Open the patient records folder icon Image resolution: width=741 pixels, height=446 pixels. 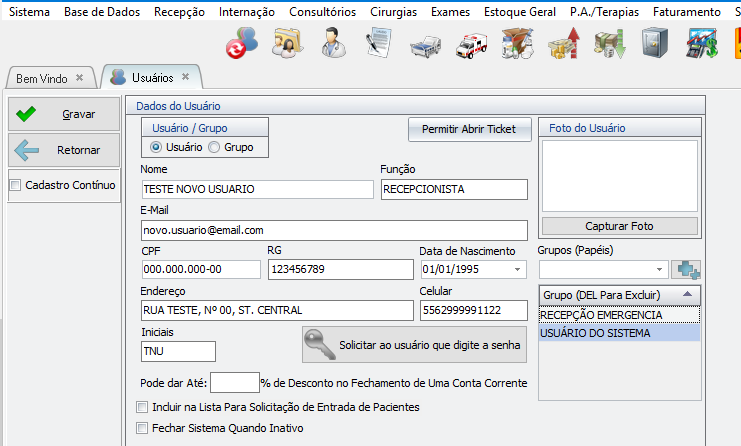(288, 44)
